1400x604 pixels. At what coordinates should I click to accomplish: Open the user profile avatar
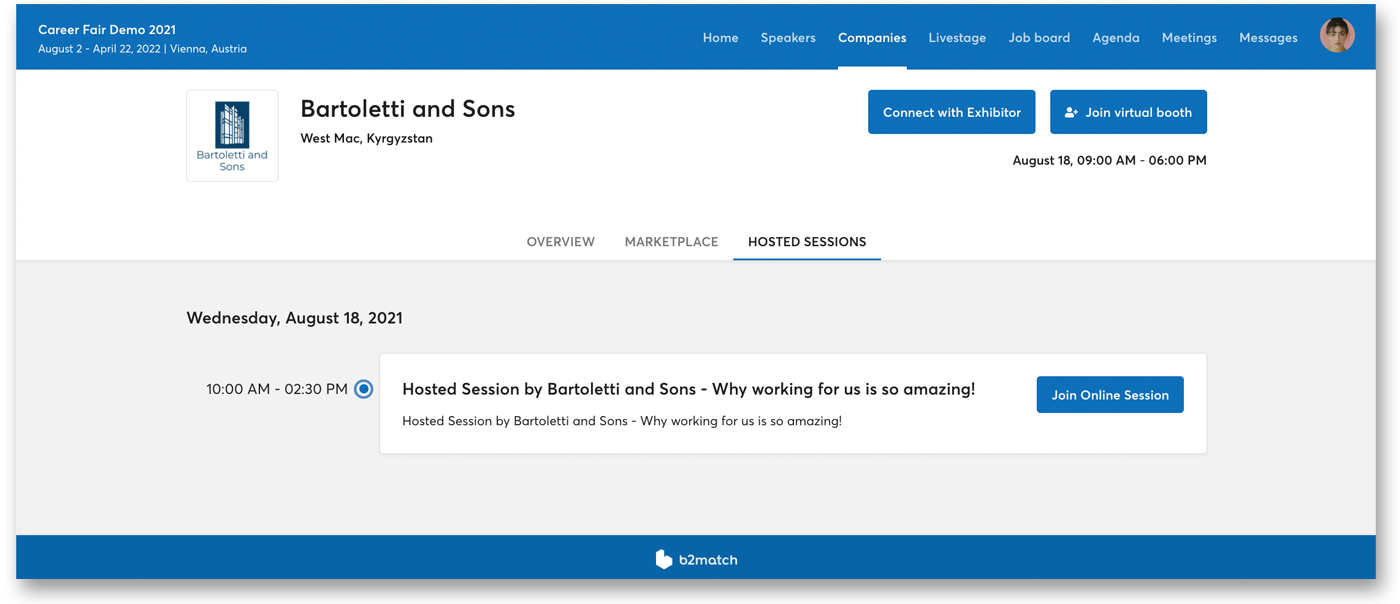pyautogui.click(x=1337, y=36)
